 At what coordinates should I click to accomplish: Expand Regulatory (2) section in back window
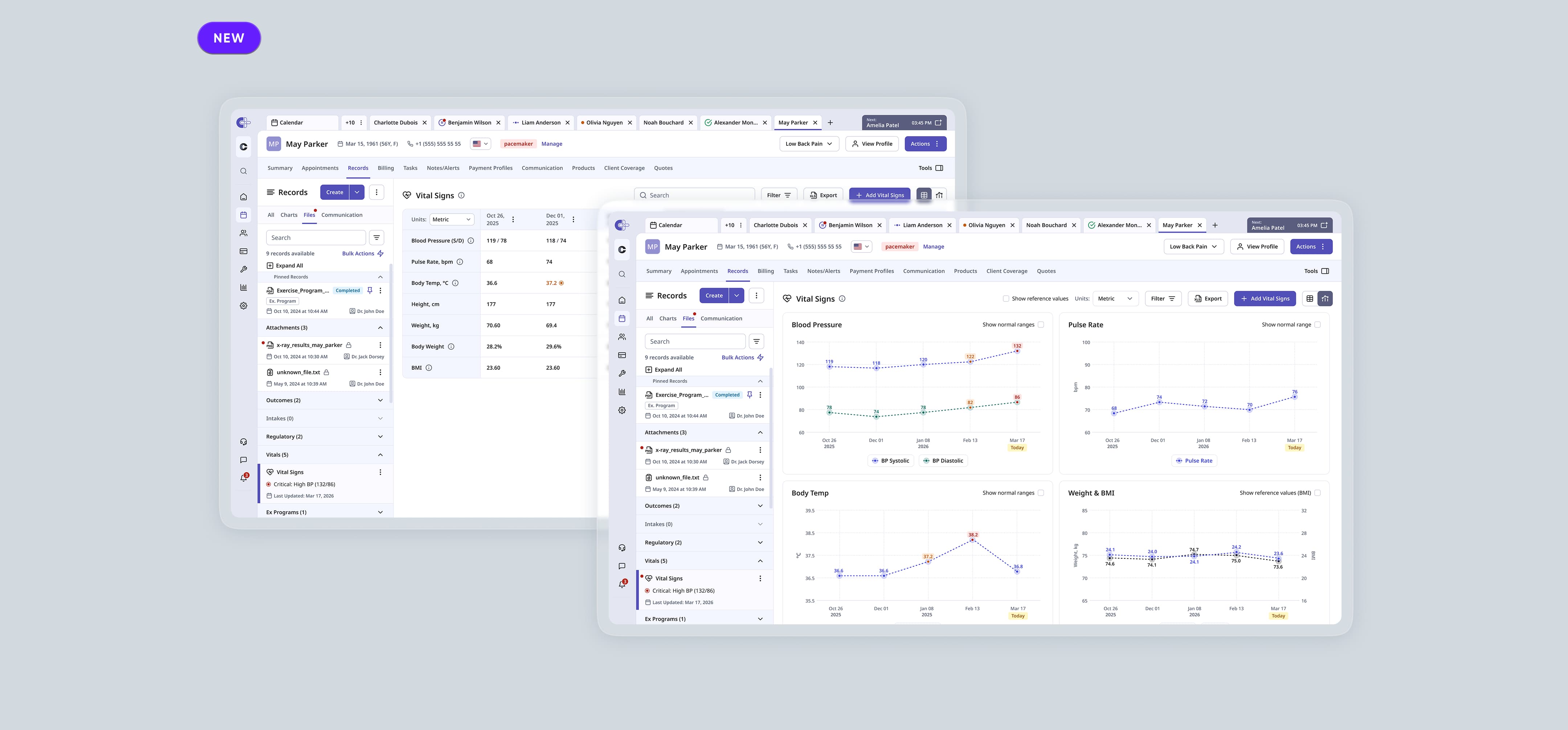380,437
